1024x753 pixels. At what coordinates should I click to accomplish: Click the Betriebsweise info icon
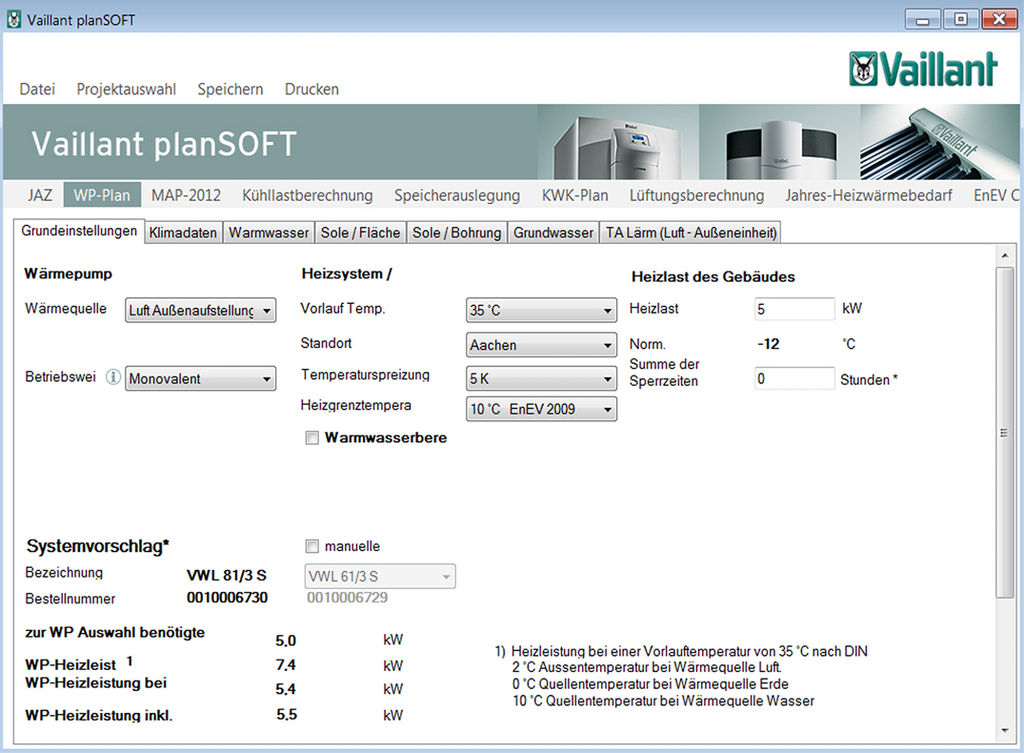pos(113,377)
